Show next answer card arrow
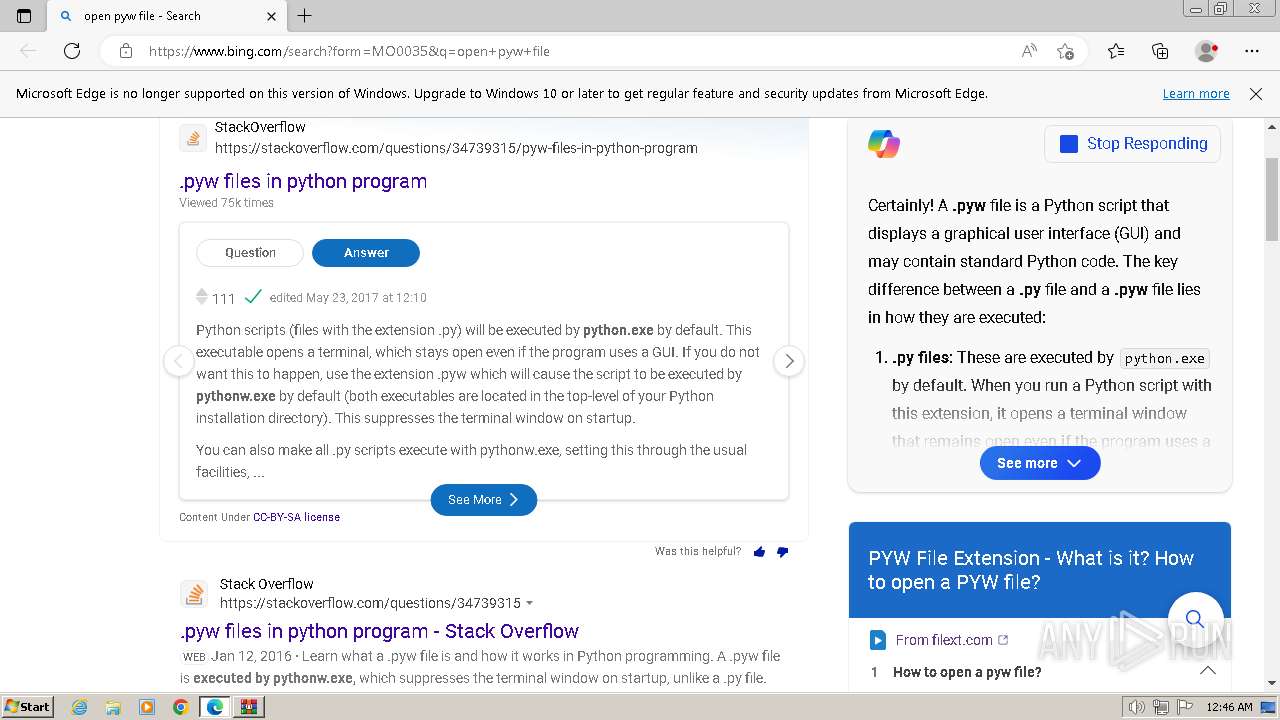The width and height of the screenshot is (1280, 720). tap(789, 361)
